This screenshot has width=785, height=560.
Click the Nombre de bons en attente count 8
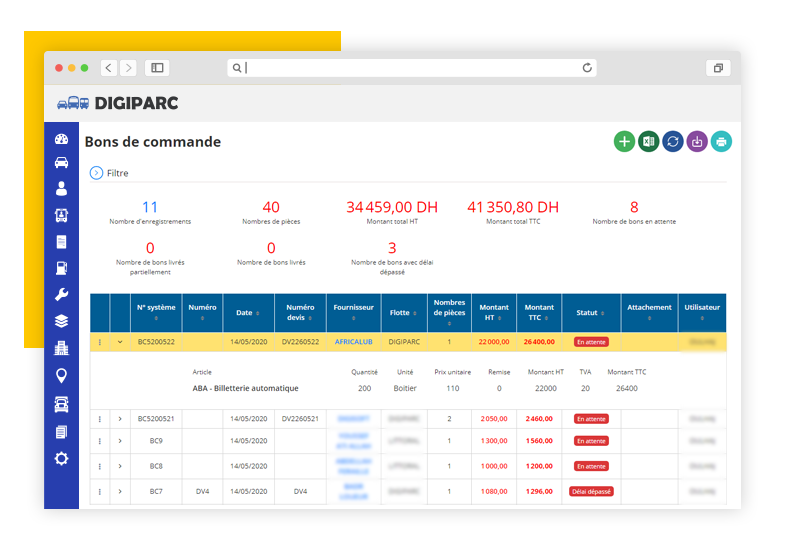tap(634, 207)
